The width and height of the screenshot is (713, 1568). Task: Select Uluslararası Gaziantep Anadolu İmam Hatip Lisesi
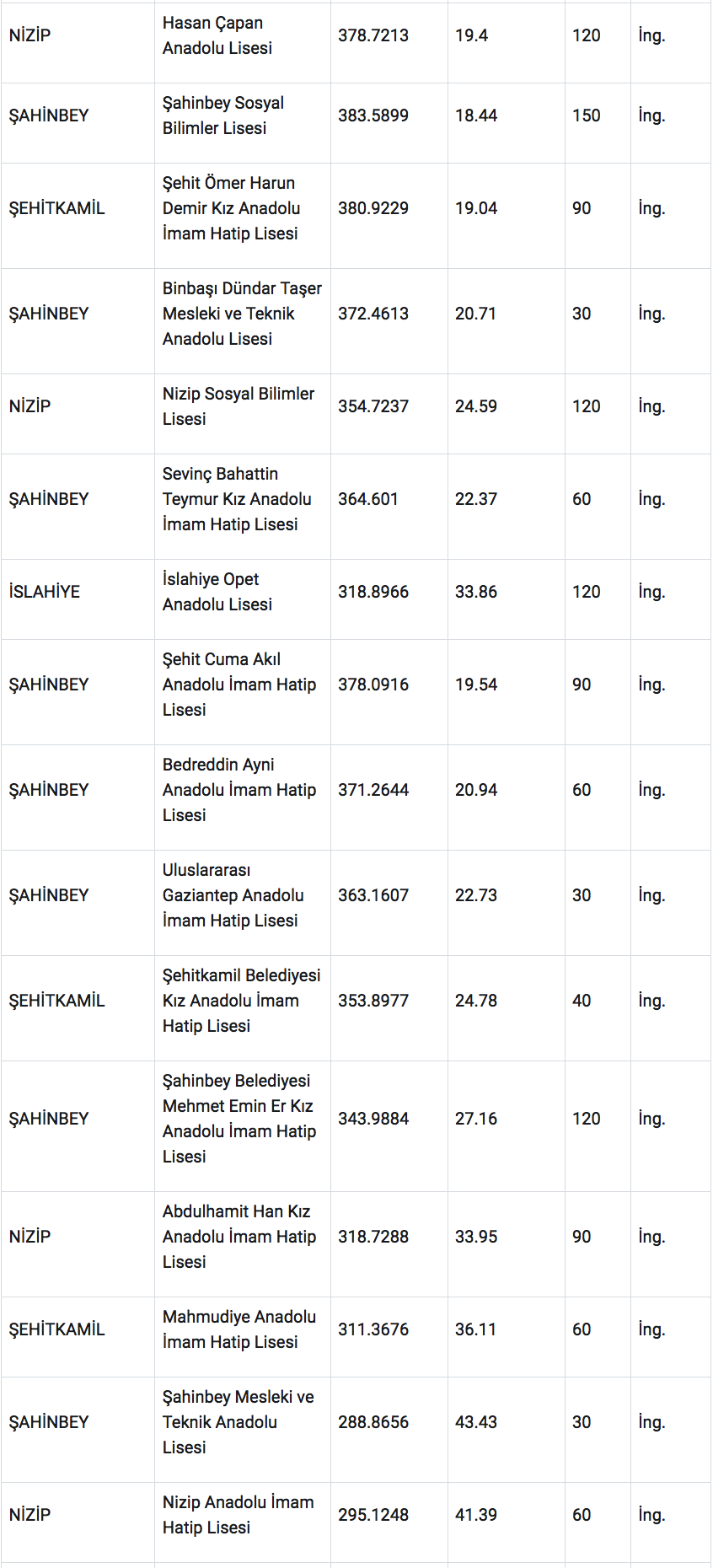tap(233, 895)
